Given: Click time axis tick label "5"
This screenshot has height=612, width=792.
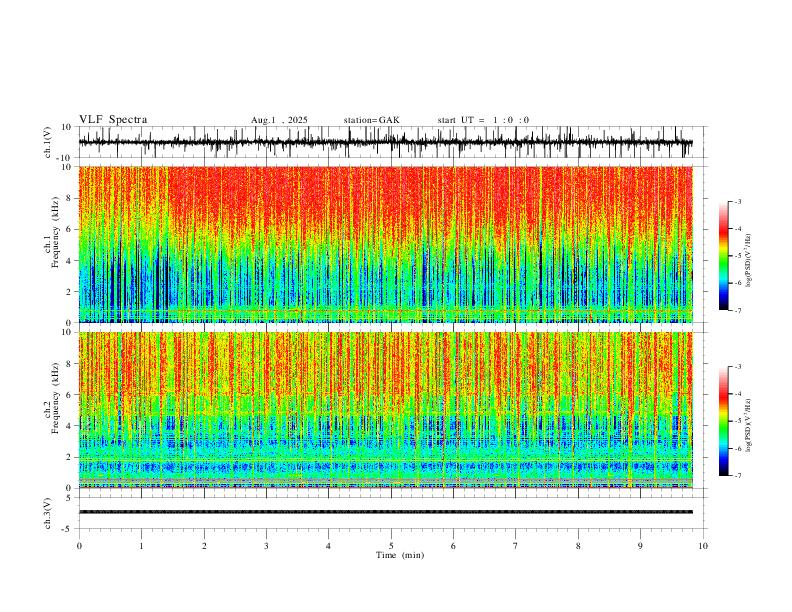Looking at the screenshot, I should pos(391,546).
